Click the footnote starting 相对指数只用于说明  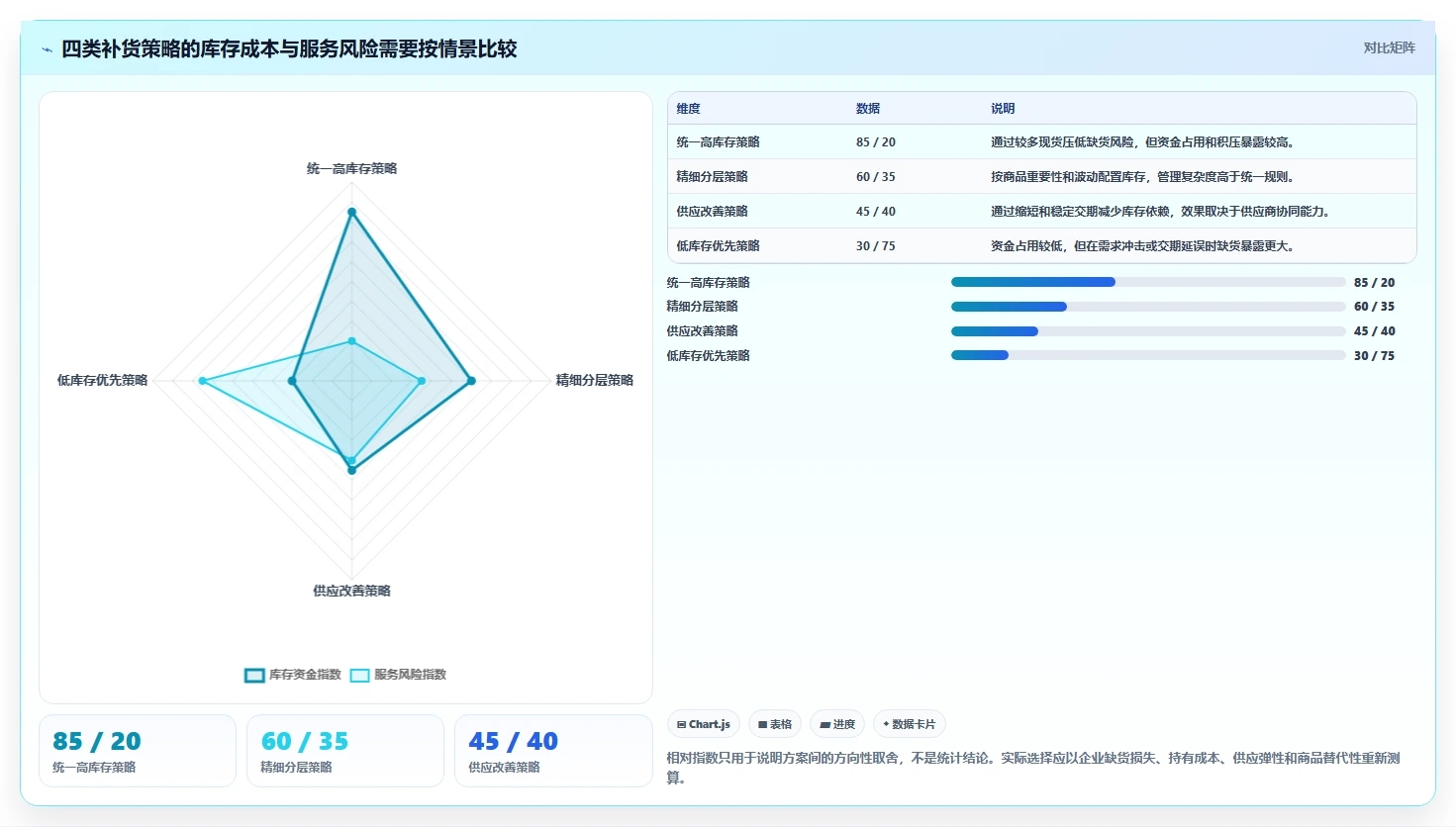pyautogui.click(x=1033, y=769)
